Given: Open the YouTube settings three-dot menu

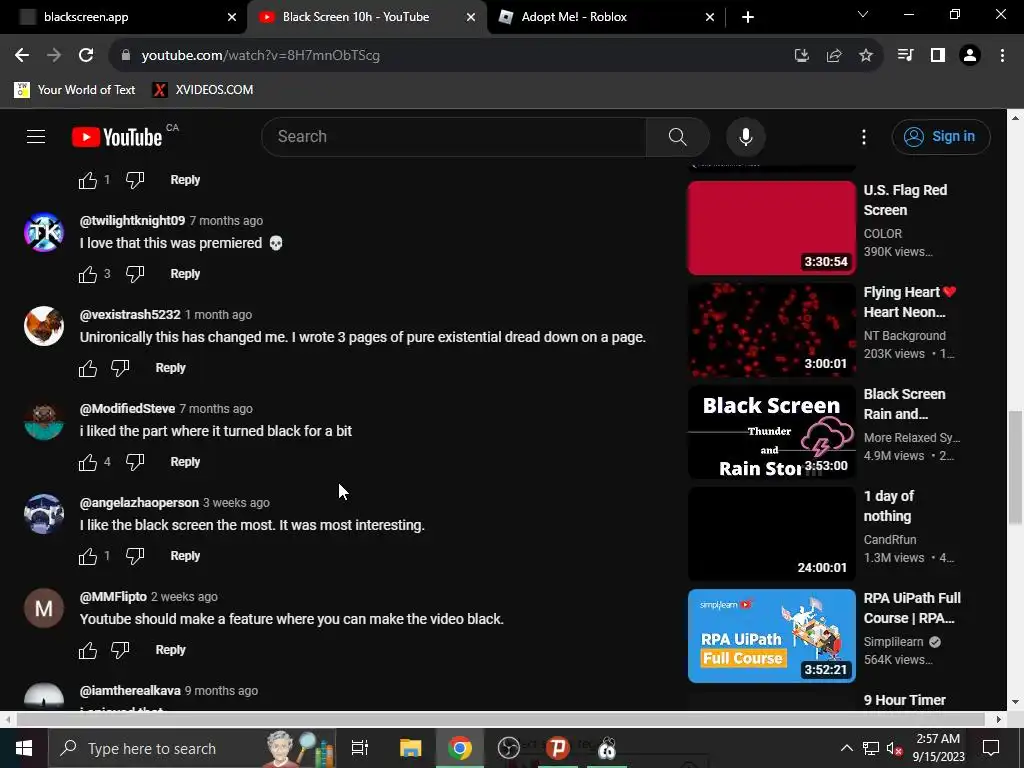Looking at the screenshot, I should click(863, 136).
